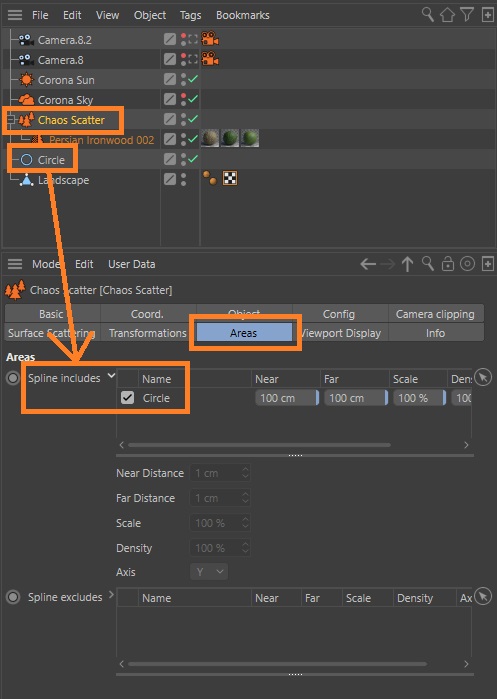497x699 pixels.
Task: Open the Axis dropdown set to Y
Action: pos(209,572)
